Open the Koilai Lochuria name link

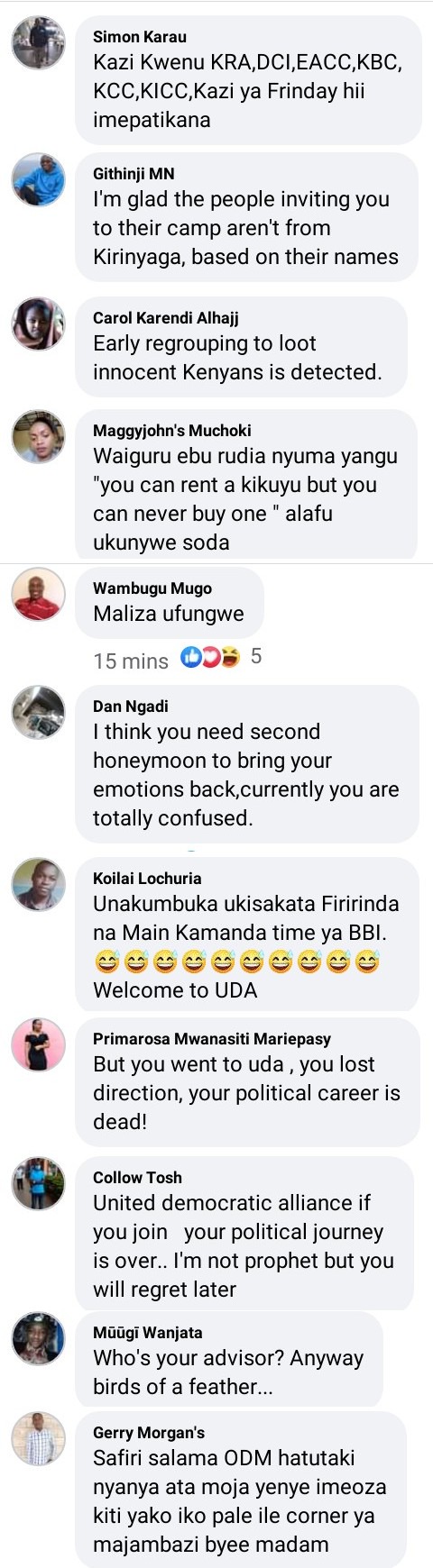point(147,879)
